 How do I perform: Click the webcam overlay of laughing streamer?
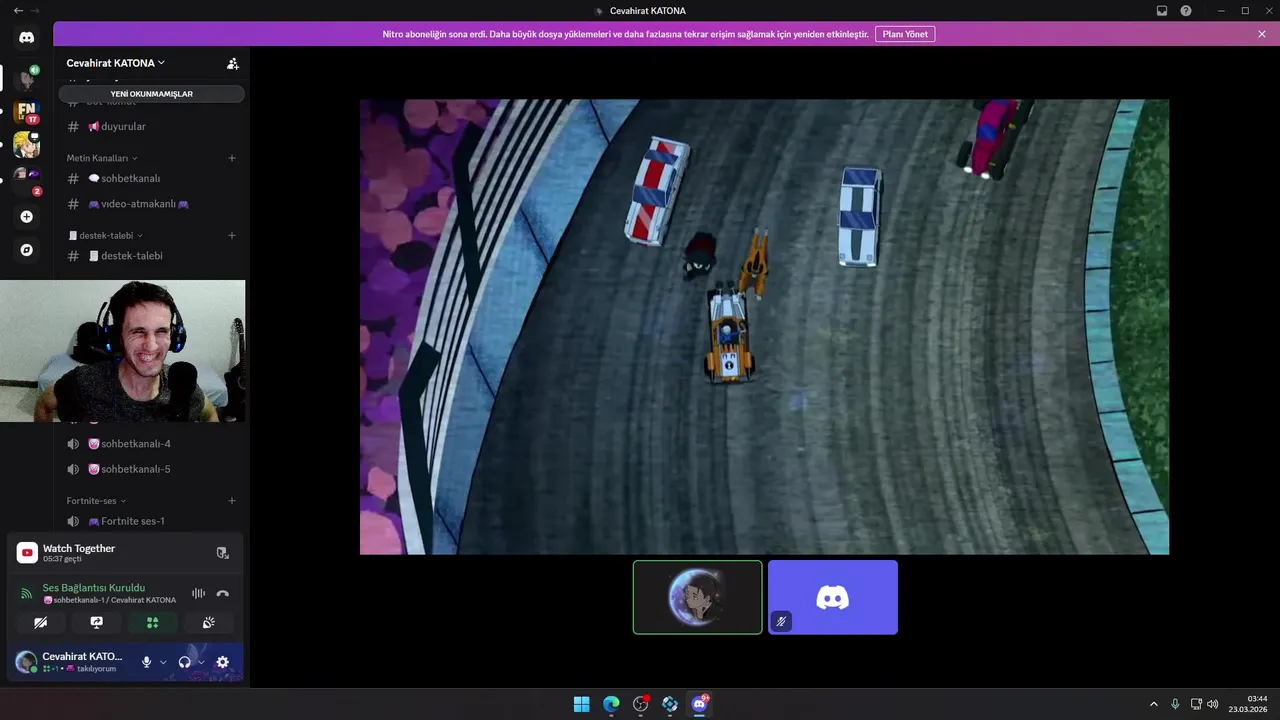click(122, 351)
